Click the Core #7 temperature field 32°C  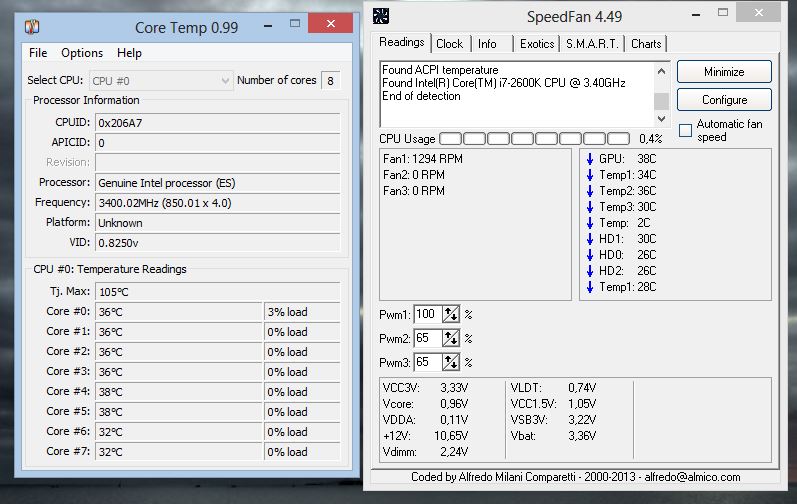tap(178, 452)
